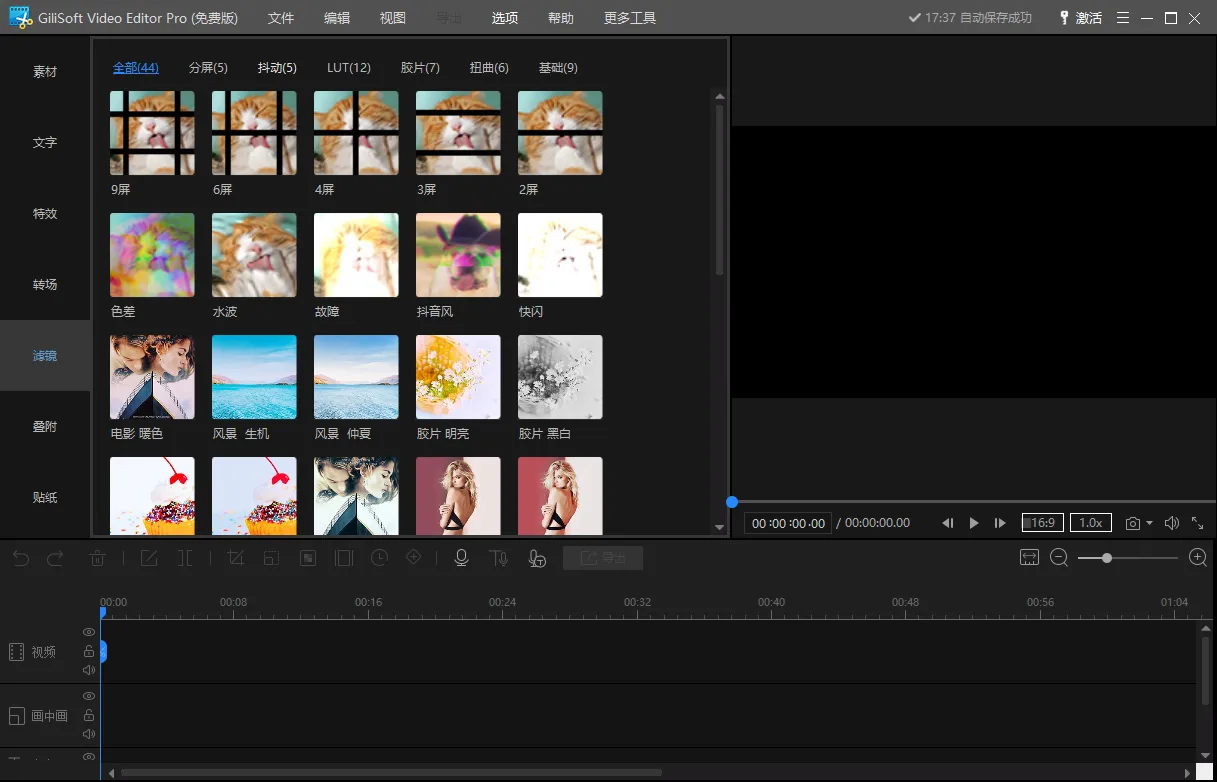This screenshot has height=782, width=1217.
Task: Click the 激活 activate button
Action: pyautogui.click(x=1080, y=18)
